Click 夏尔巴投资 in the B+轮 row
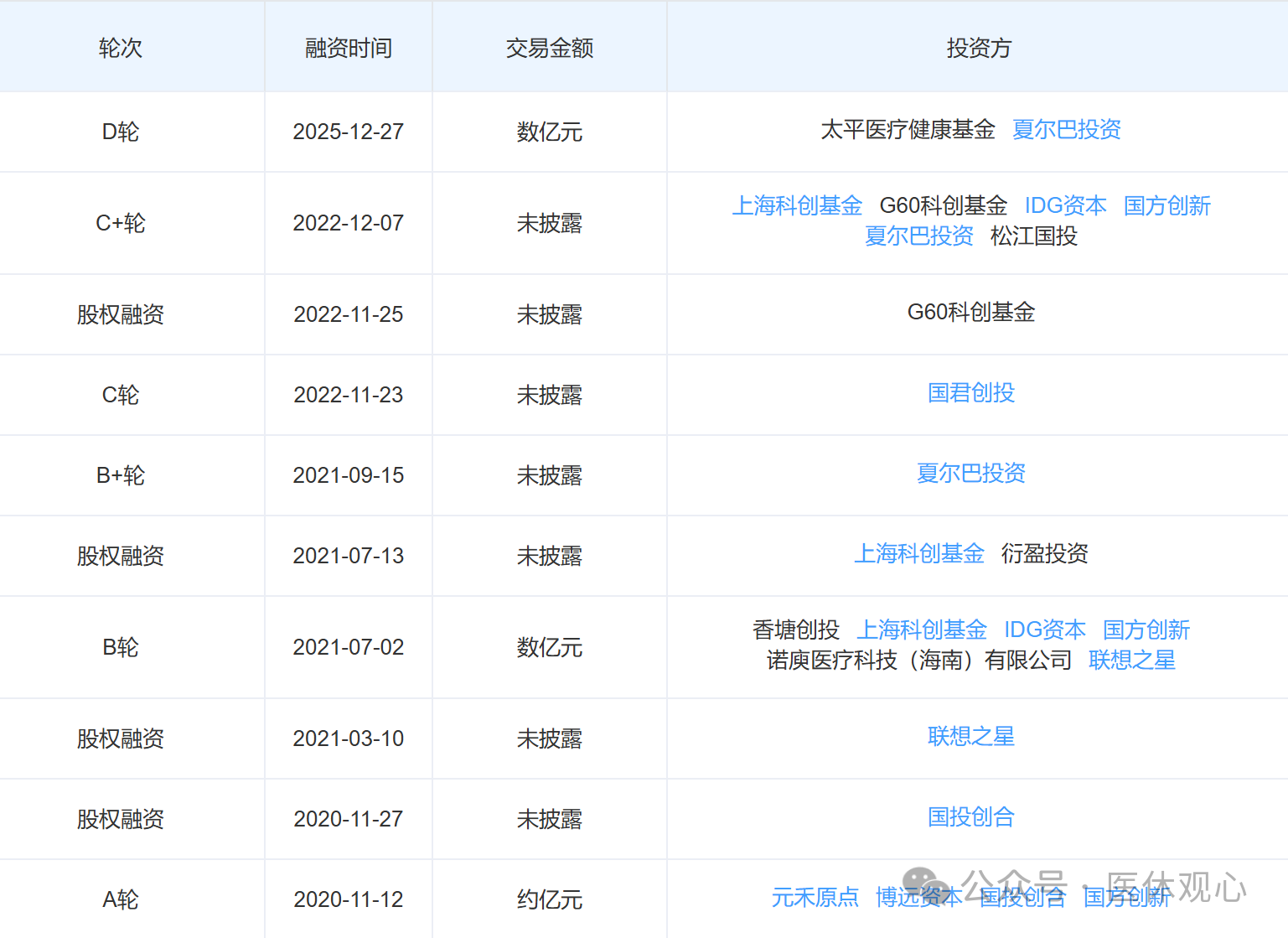This screenshot has height=938, width=1288. [x=970, y=474]
